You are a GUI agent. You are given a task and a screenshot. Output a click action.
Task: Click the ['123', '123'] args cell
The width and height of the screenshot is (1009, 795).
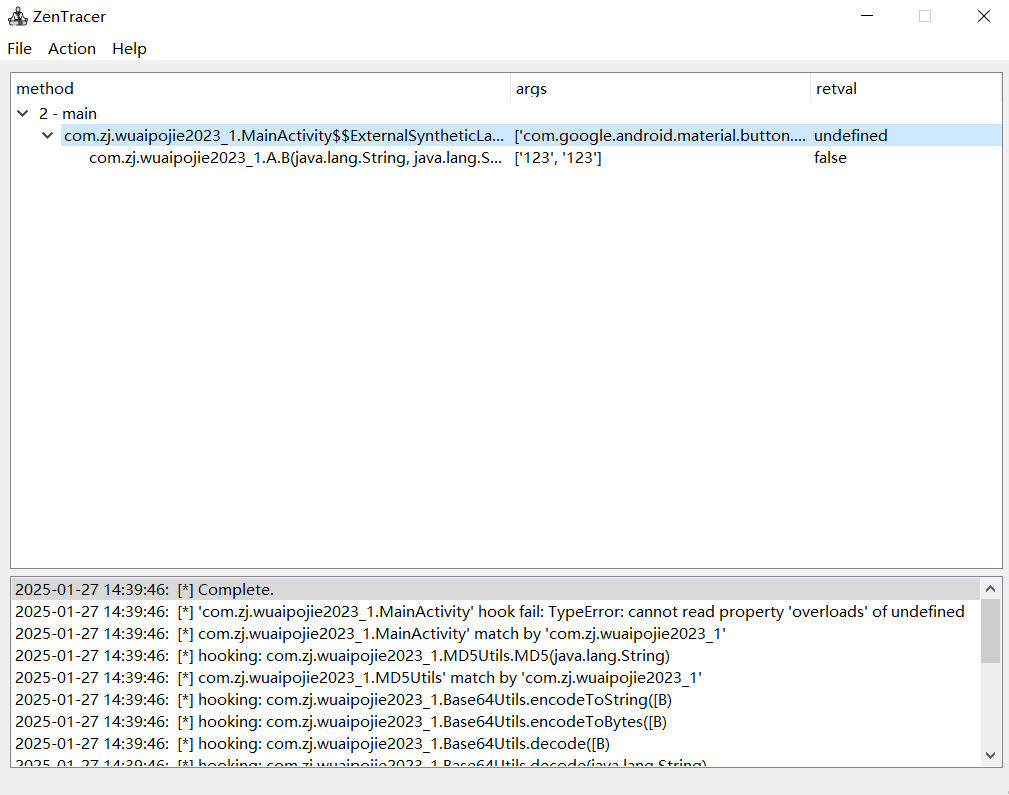(558, 158)
